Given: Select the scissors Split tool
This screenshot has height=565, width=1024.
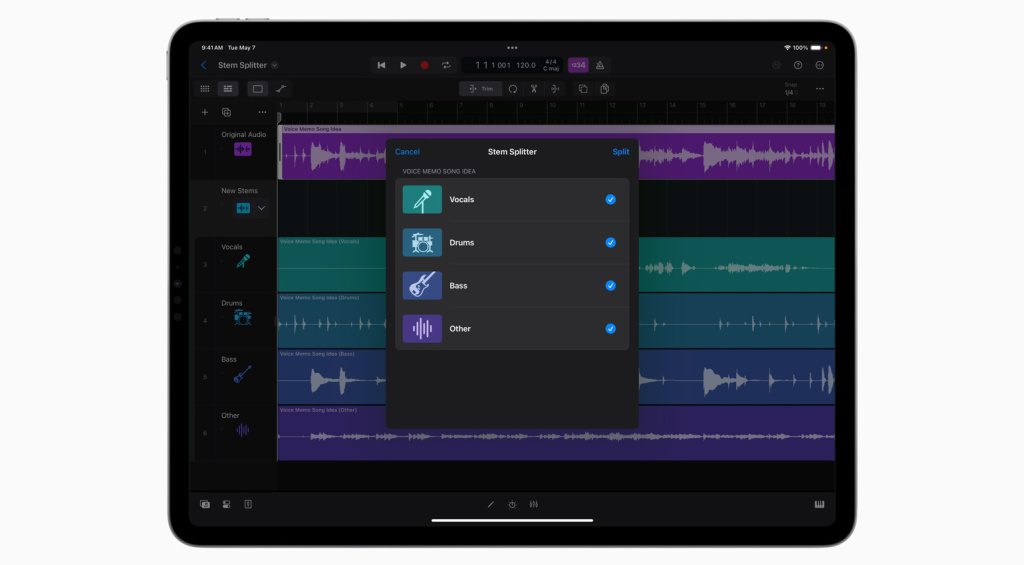Looking at the screenshot, I should click(534, 89).
